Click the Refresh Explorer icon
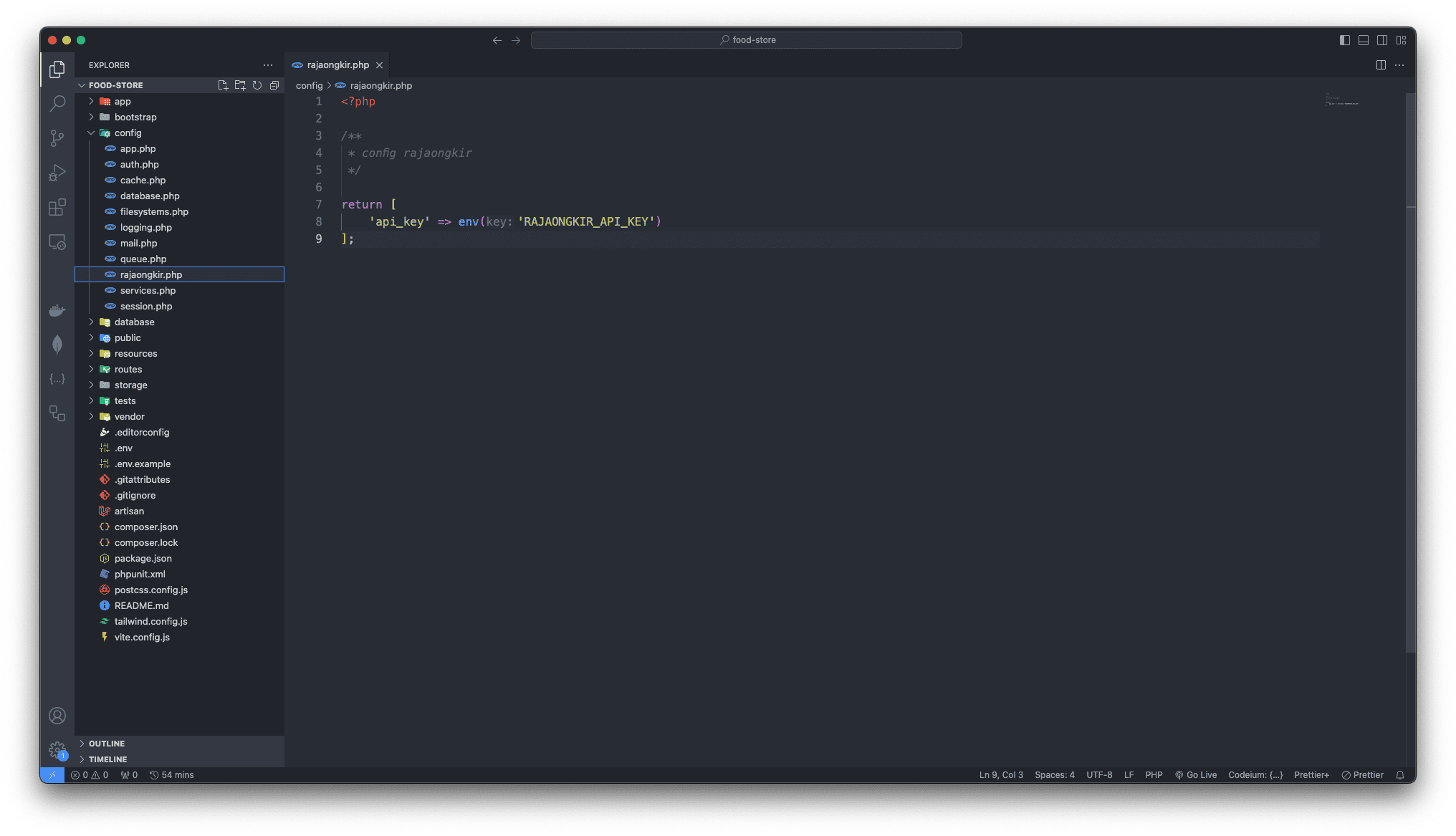 tap(257, 85)
